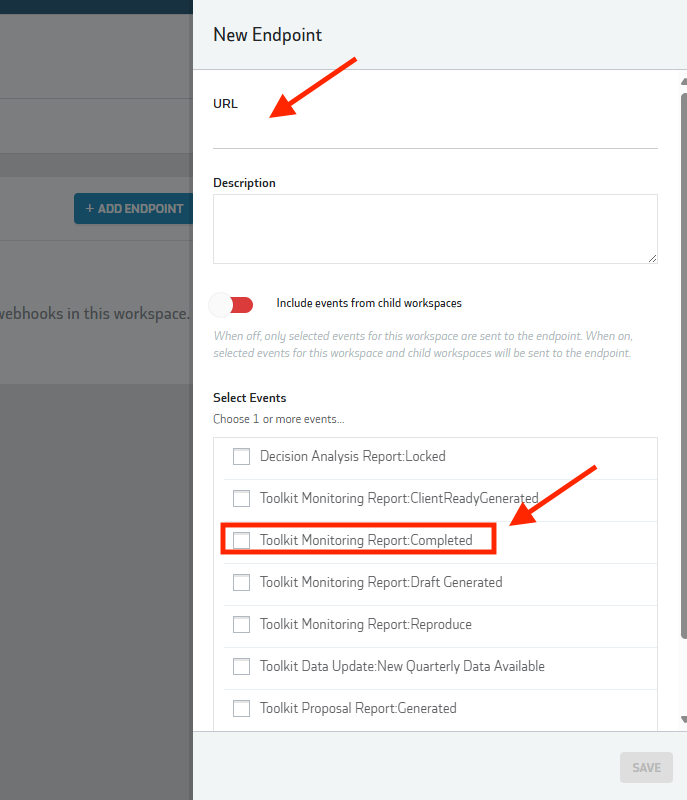Check the Toolkit Monitoring Report:Reproduce box

tap(241, 625)
